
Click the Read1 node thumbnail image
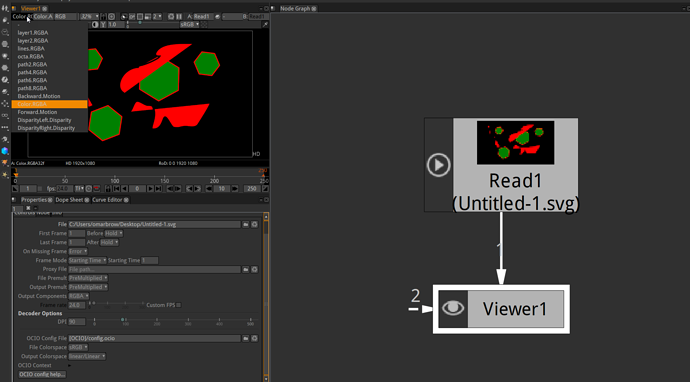[515, 143]
